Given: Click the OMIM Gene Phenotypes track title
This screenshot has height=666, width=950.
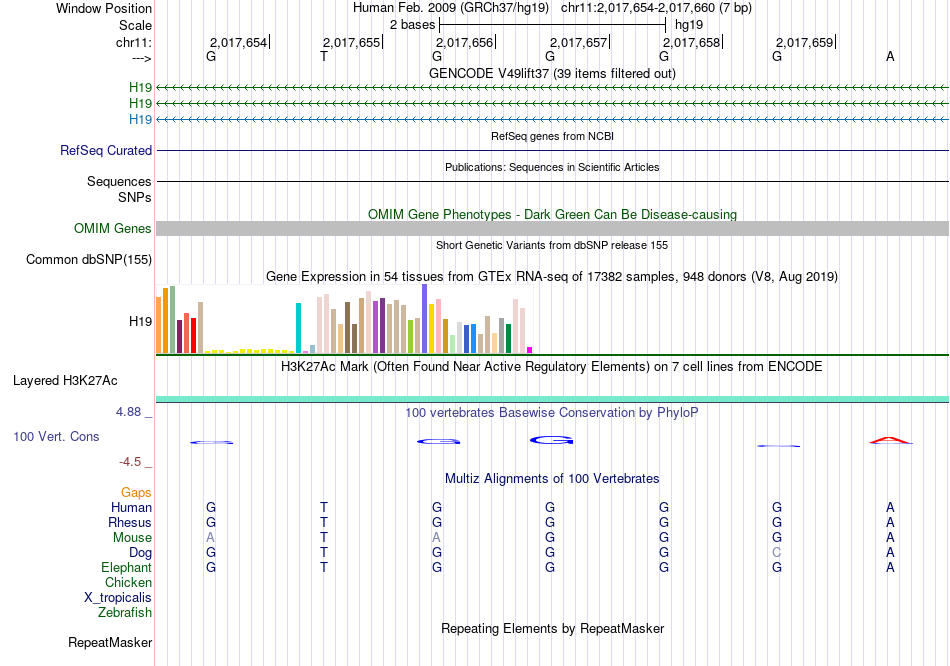Looking at the screenshot, I should click(x=552, y=215).
